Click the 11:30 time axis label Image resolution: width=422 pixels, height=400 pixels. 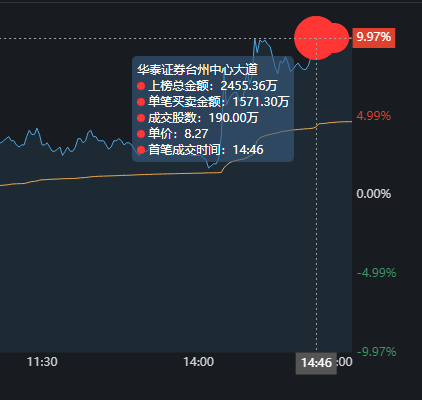click(42, 362)
